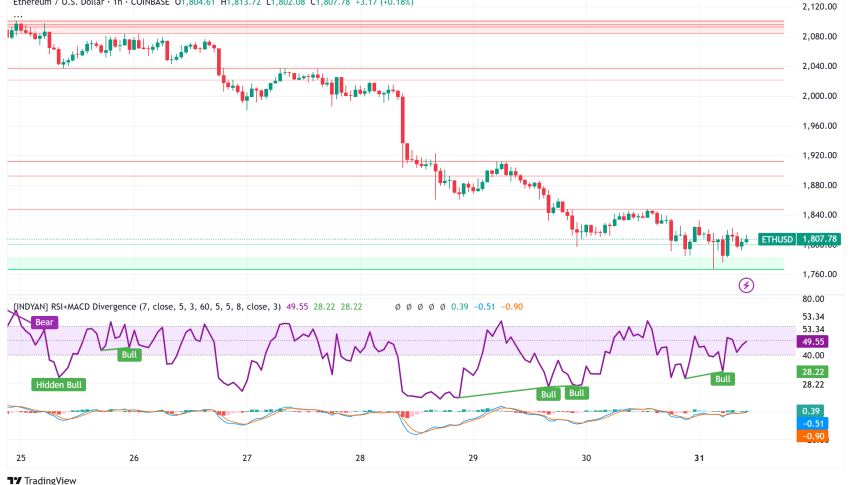Click the blue −0.51 tag on MACD axis
852x485 pixels.
coord(813,424)
